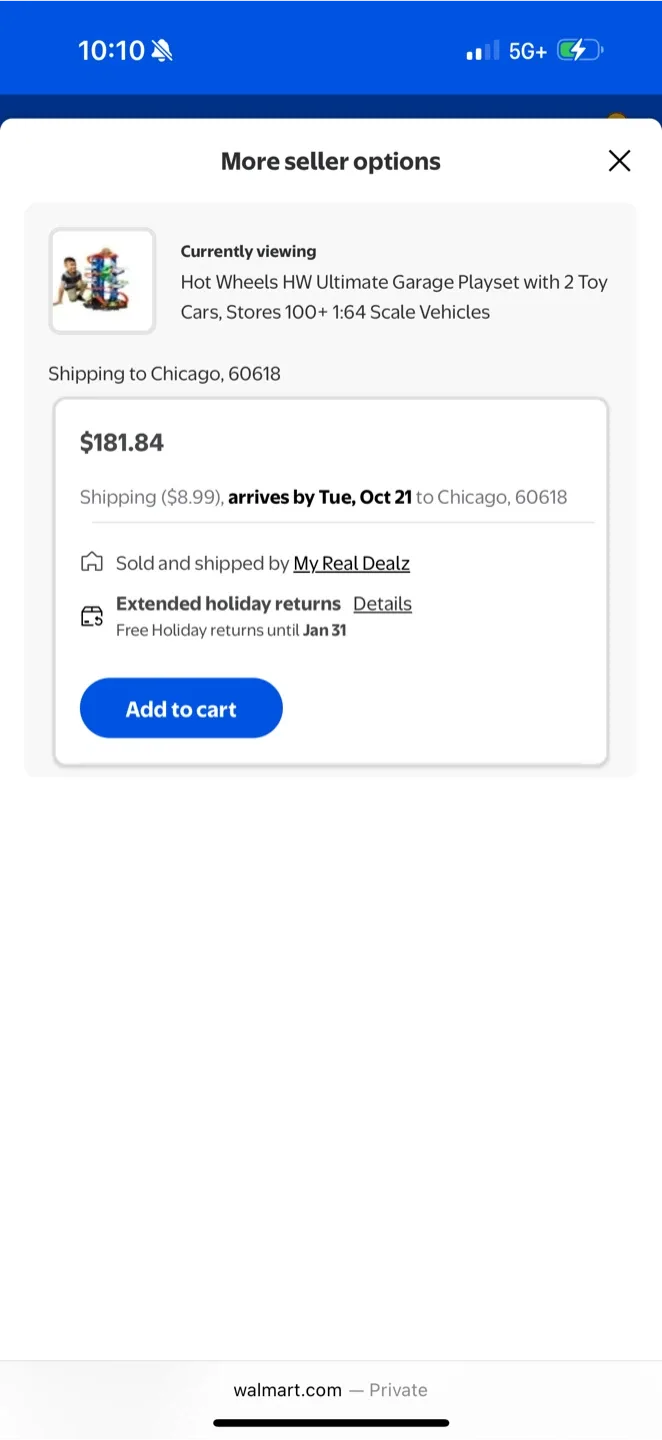Tap the home indicator bar at bottom

coord(330,1423)
